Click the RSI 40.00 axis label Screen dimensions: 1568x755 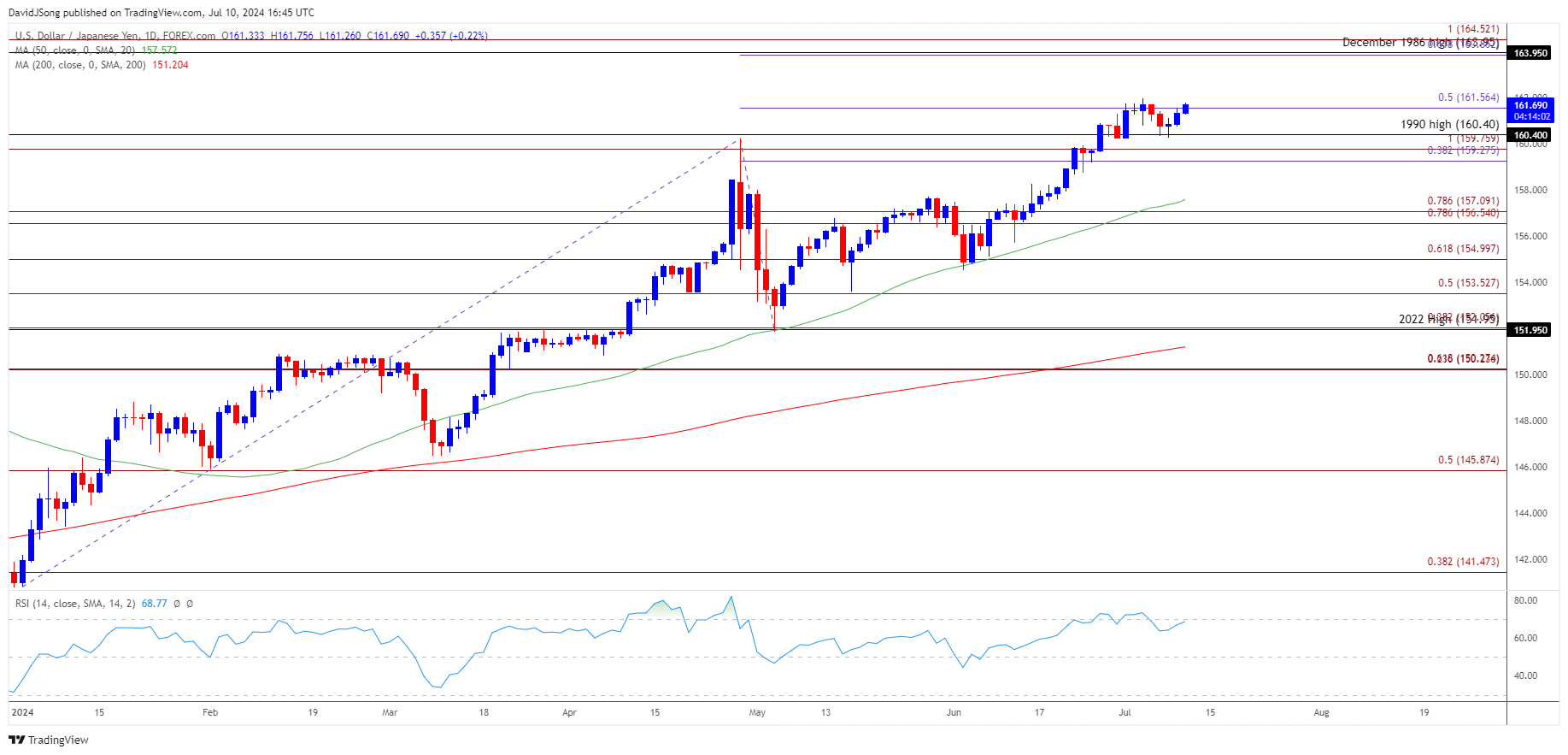[x=1525, y=675]
